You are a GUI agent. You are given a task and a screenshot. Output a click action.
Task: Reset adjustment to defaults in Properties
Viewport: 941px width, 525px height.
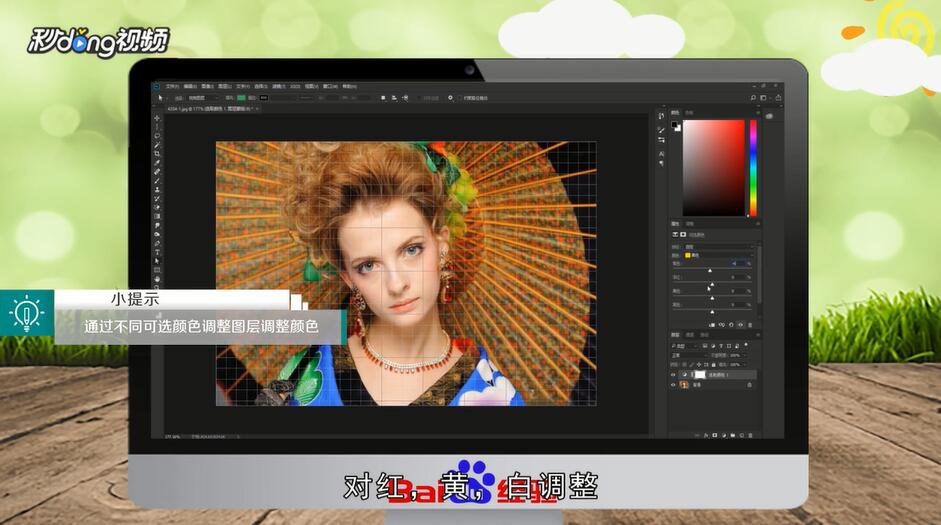point(732,325)
